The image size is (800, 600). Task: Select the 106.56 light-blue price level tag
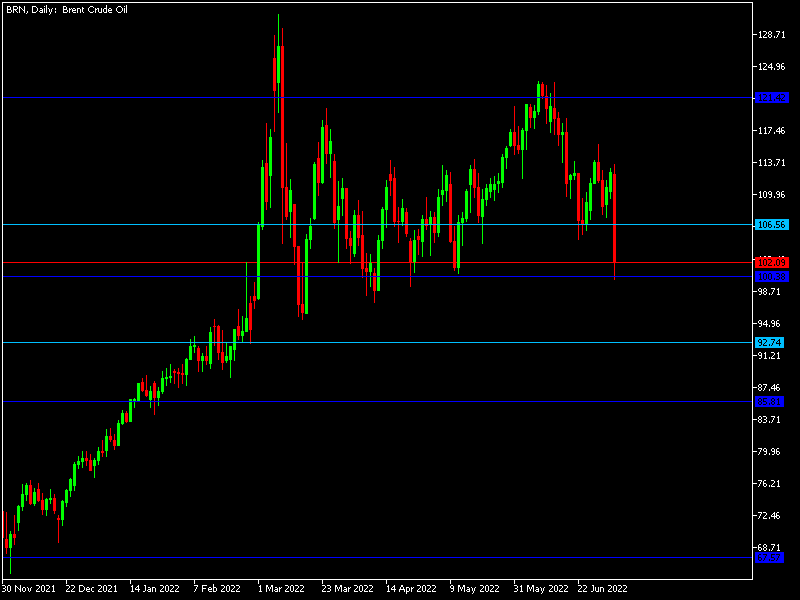771,224
